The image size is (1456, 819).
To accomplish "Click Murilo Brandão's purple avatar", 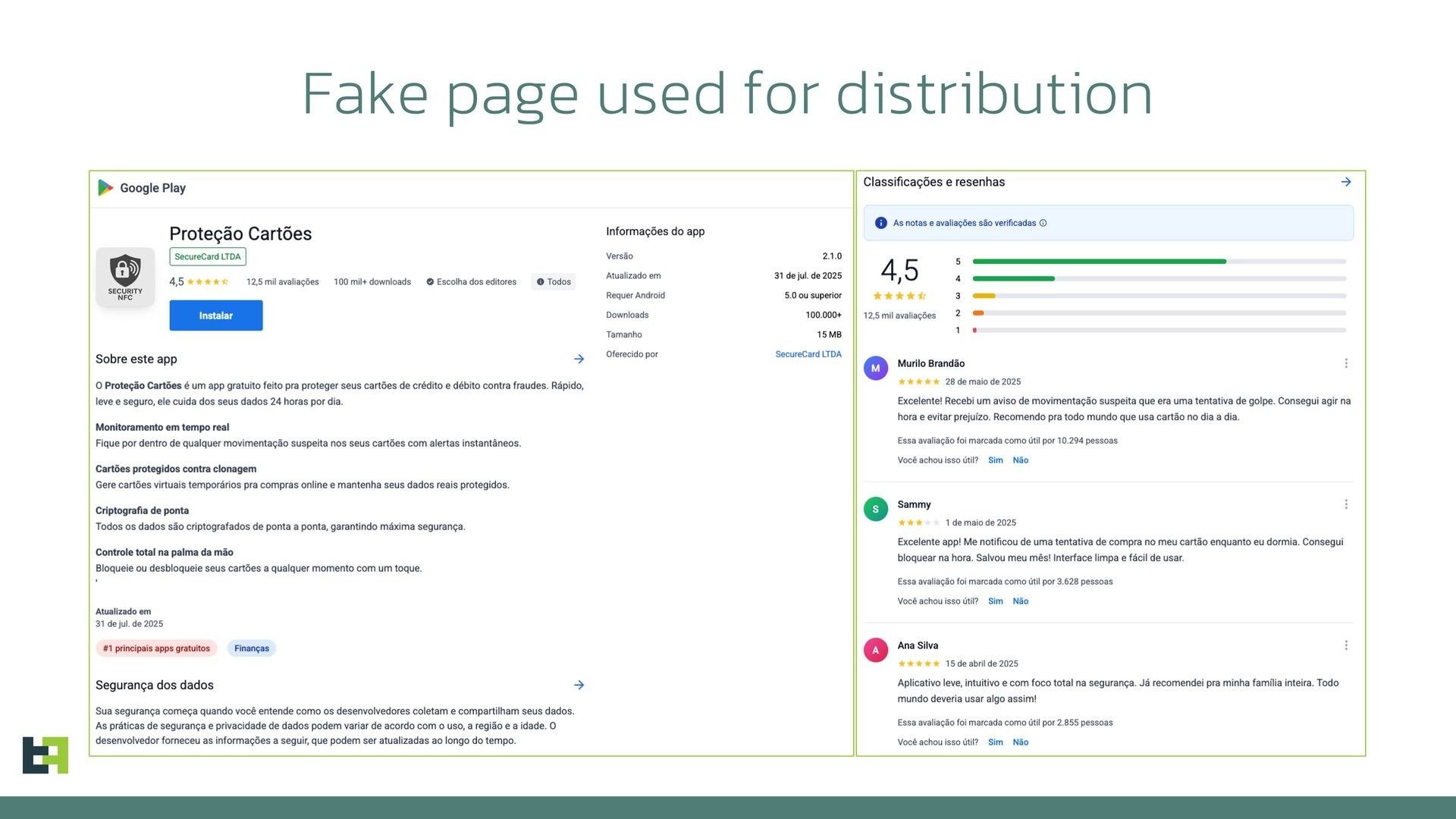I will point(876,369).
